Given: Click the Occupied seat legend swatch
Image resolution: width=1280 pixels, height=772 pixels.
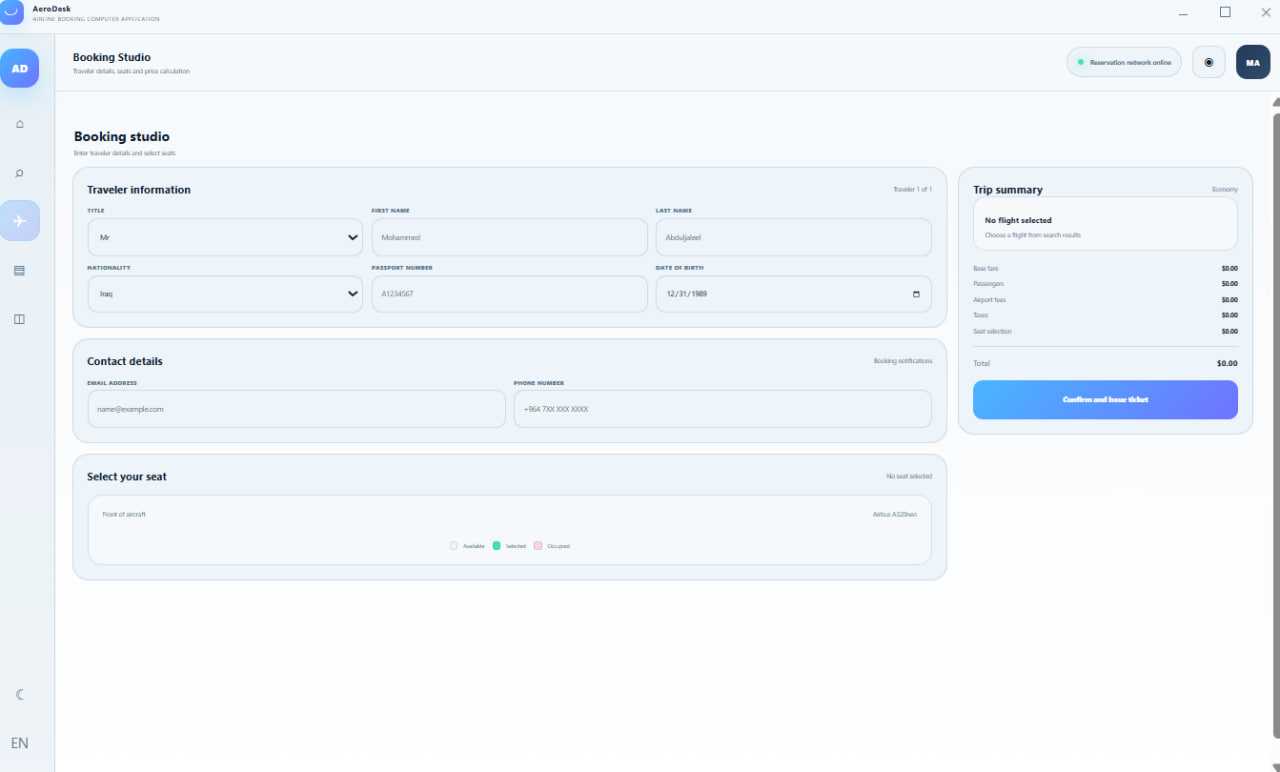Looking at the screenshot, I should (538, 546).
